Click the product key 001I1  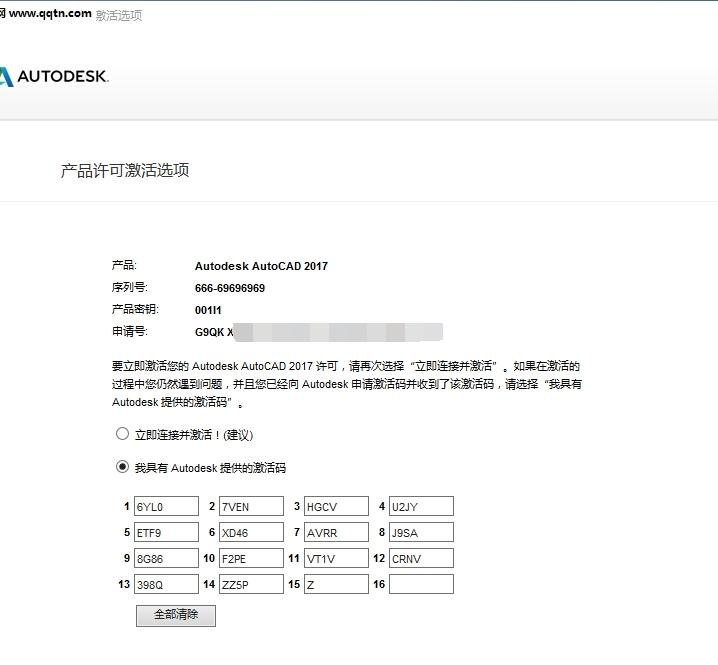[208, 310]
